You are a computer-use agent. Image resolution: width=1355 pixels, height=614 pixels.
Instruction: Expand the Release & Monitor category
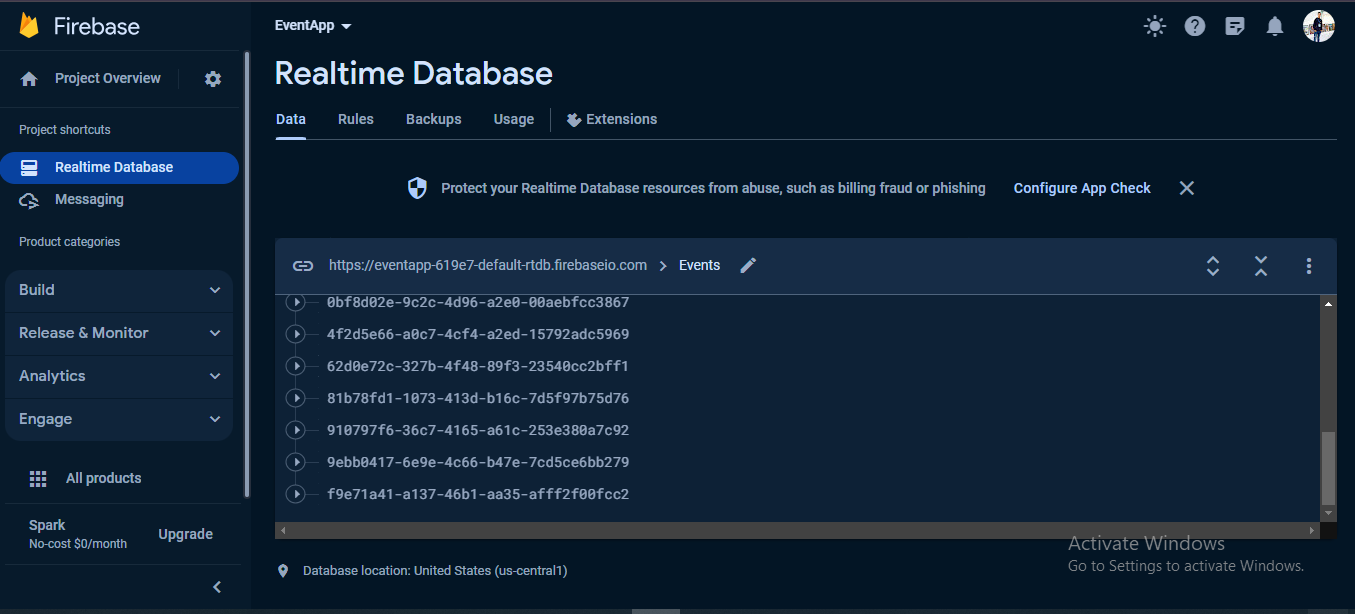tap(120, 333)
